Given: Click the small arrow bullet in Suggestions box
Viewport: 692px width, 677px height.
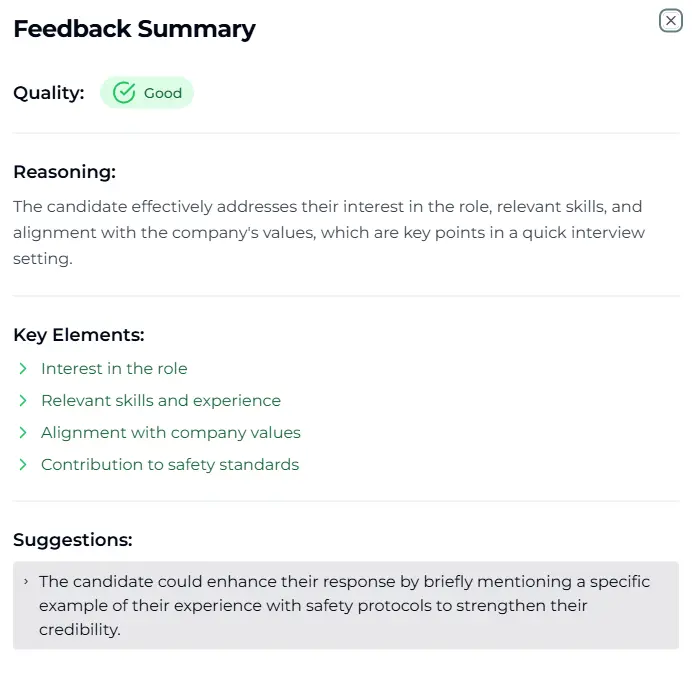Looking at the screenshot, I should click(x=25, y=581).
